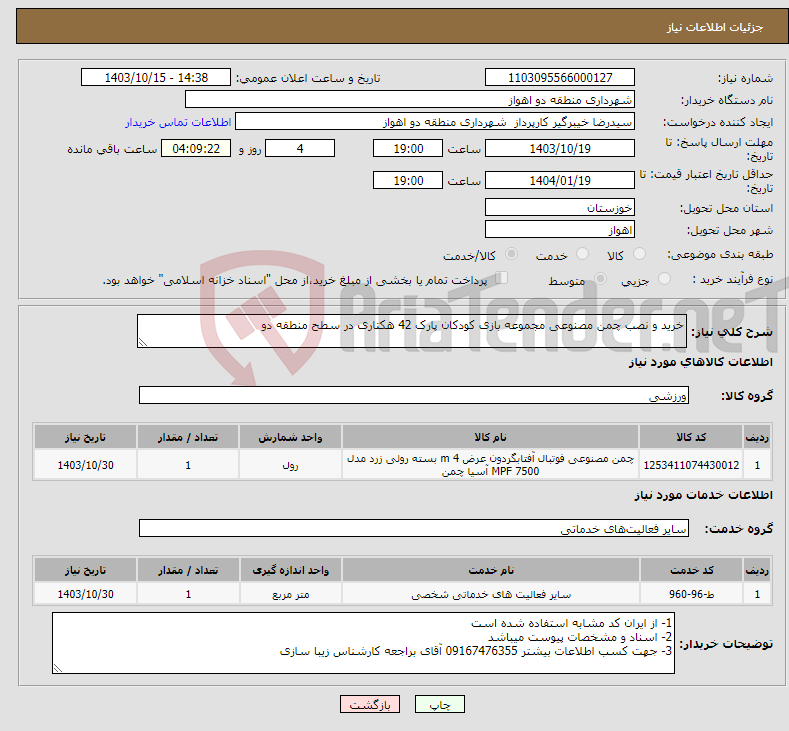The image size is (789, 731).
Task: Click the remaining time field 04:09:22
Action: click(196, 148)
